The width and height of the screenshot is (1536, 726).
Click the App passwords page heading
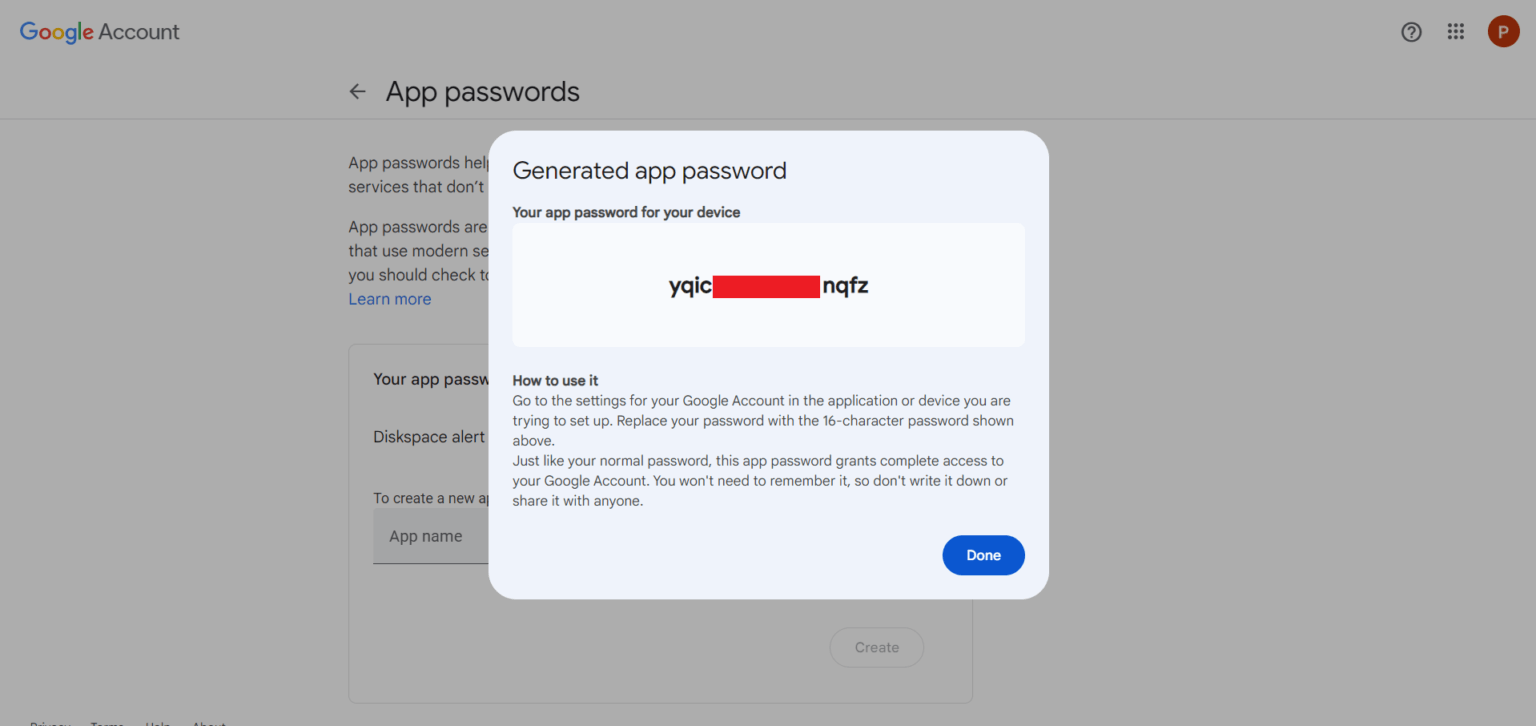(482, 92)
